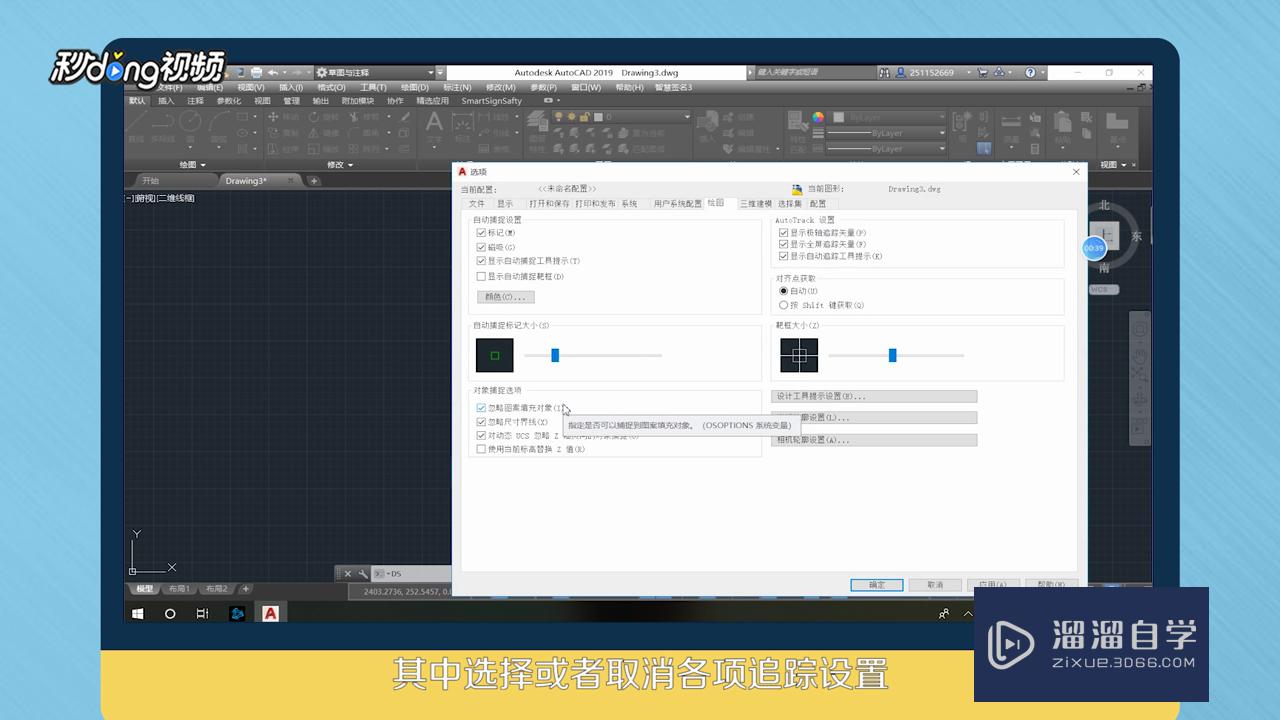Click the command line wrench icon
Viewport: 1280px width, 720px height.
tap(362, 574)
